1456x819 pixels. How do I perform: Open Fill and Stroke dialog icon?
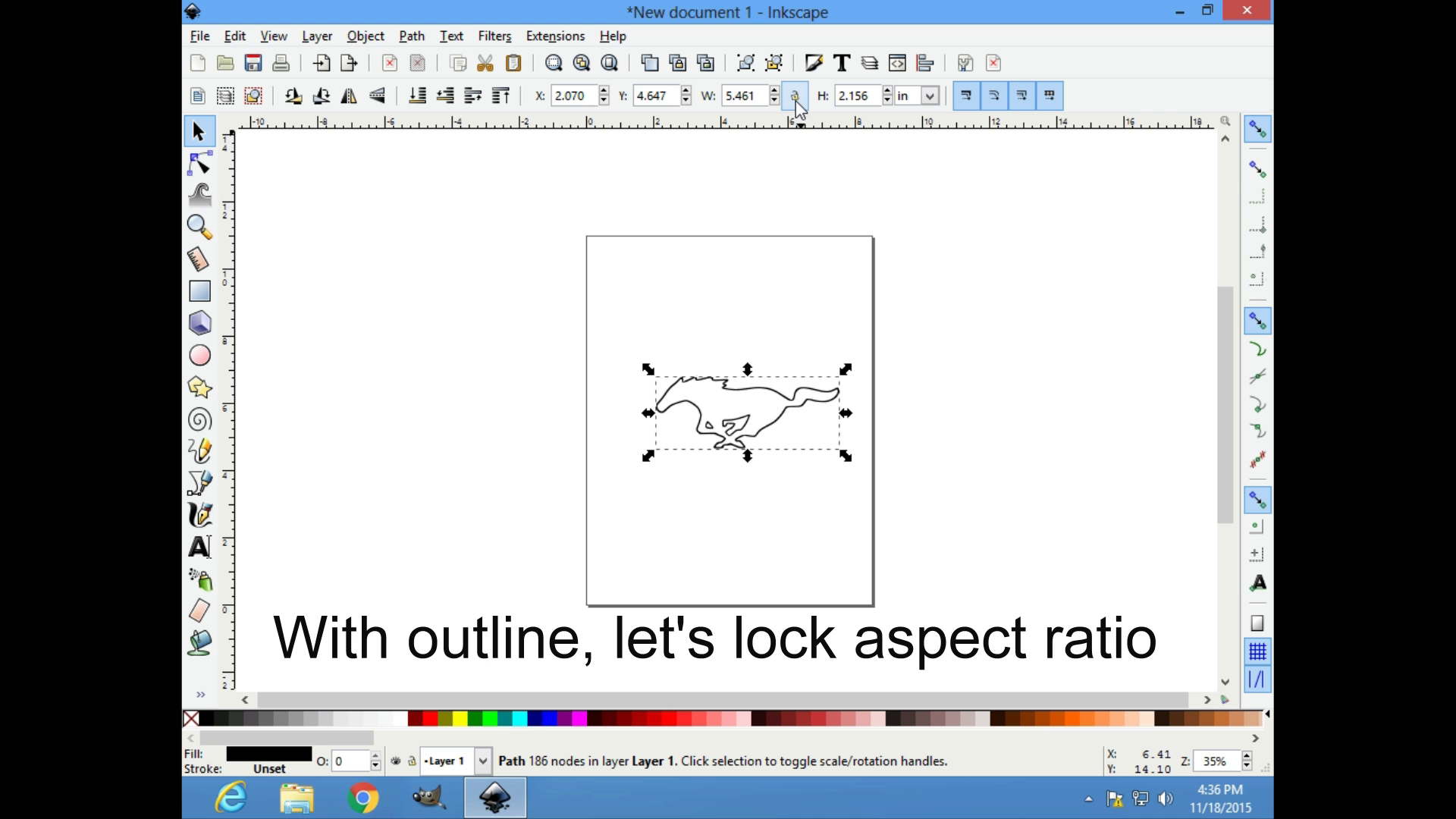click(x=814, y=63)
